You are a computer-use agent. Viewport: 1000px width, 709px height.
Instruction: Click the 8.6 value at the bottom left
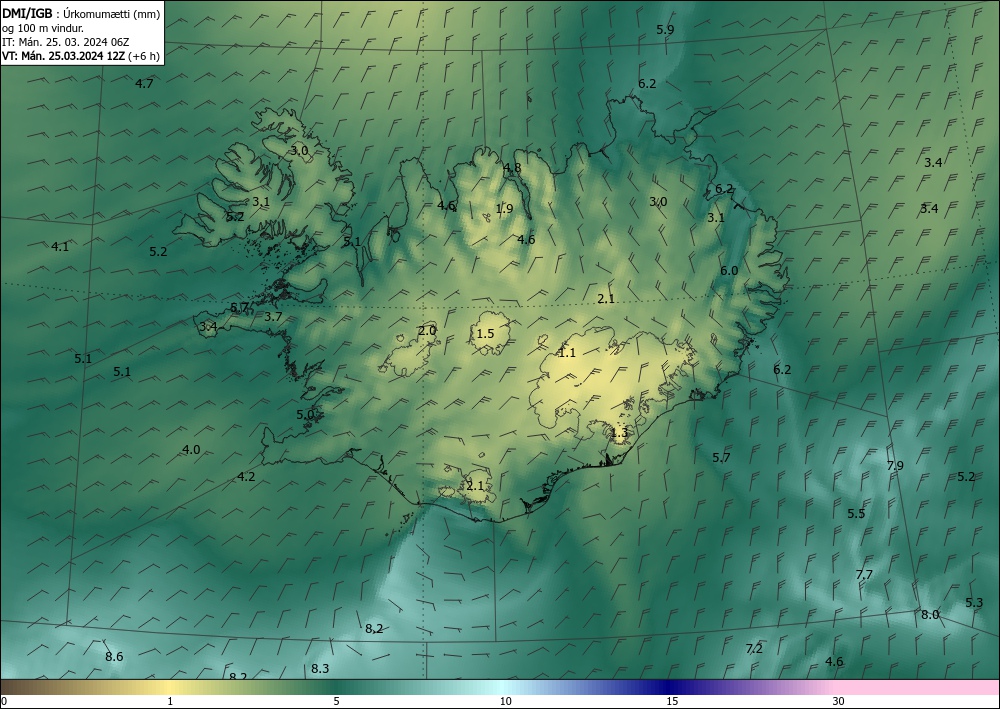[114, 657]
